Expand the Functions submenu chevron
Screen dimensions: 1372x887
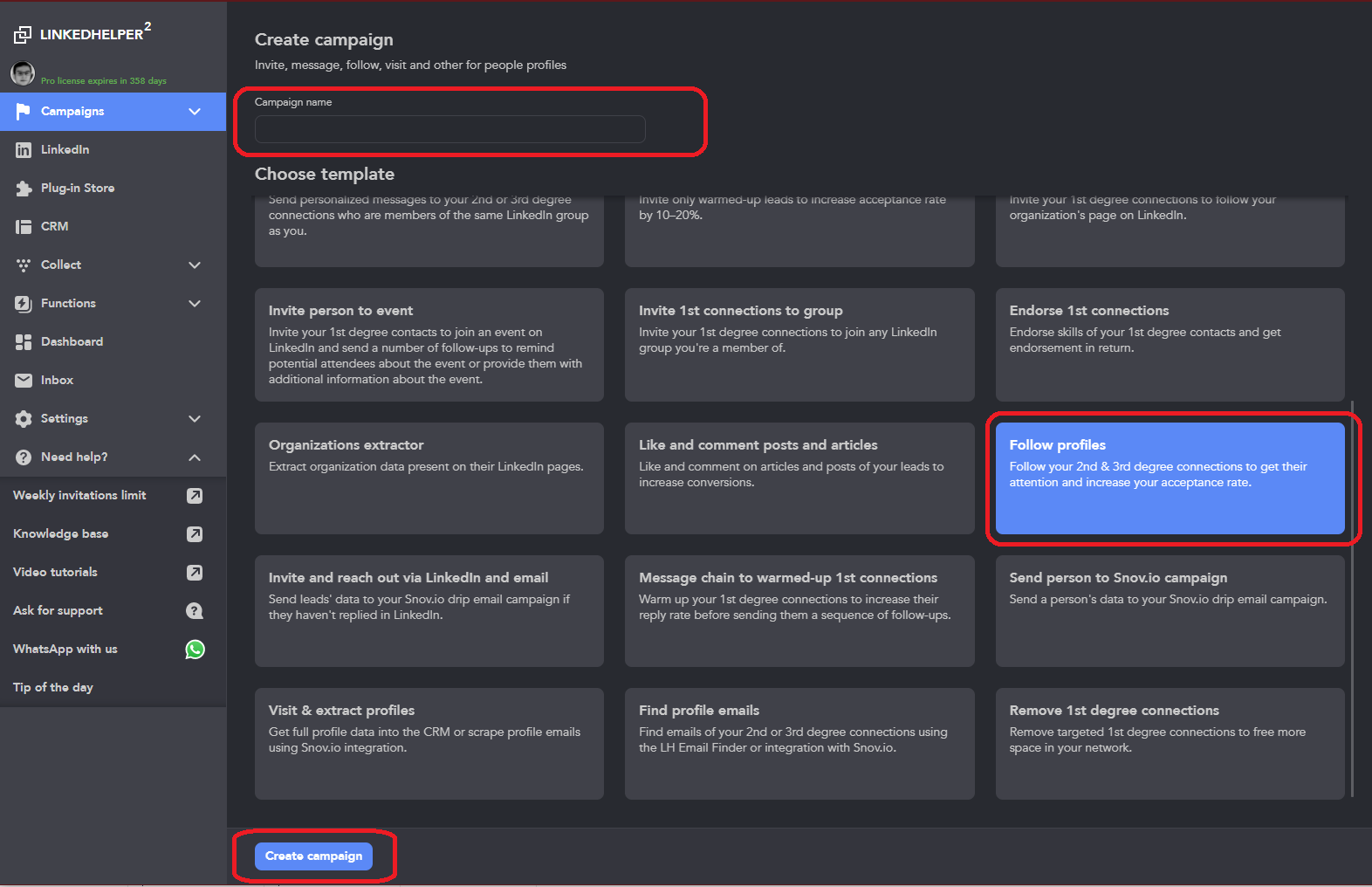click(195, 304)
